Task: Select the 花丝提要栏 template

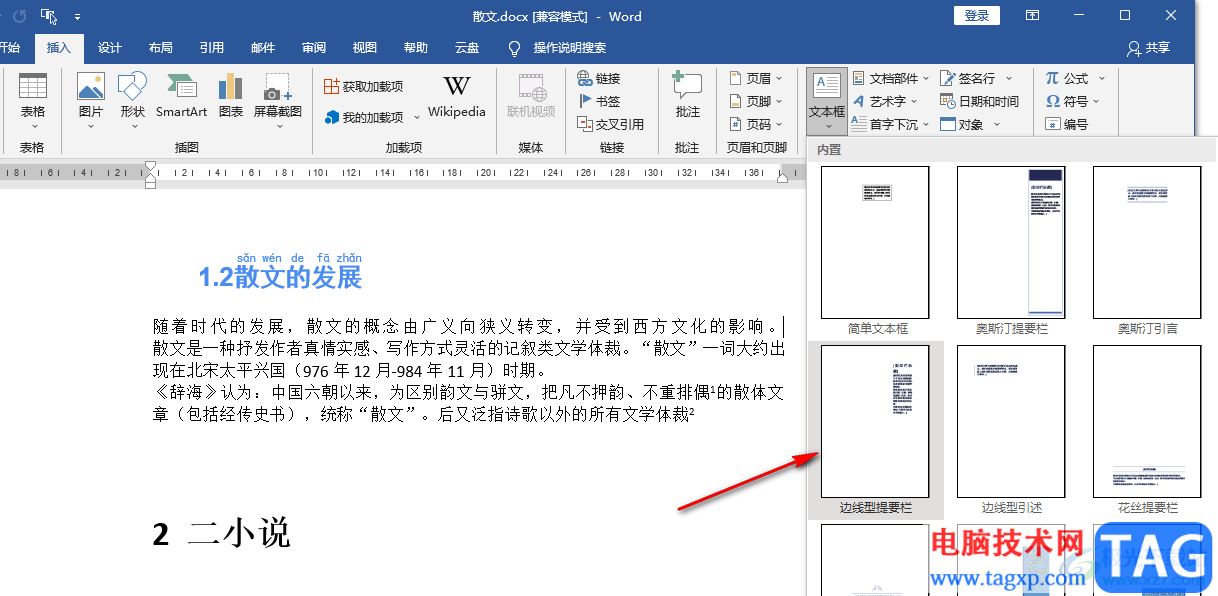Action: click(1147, 431)
